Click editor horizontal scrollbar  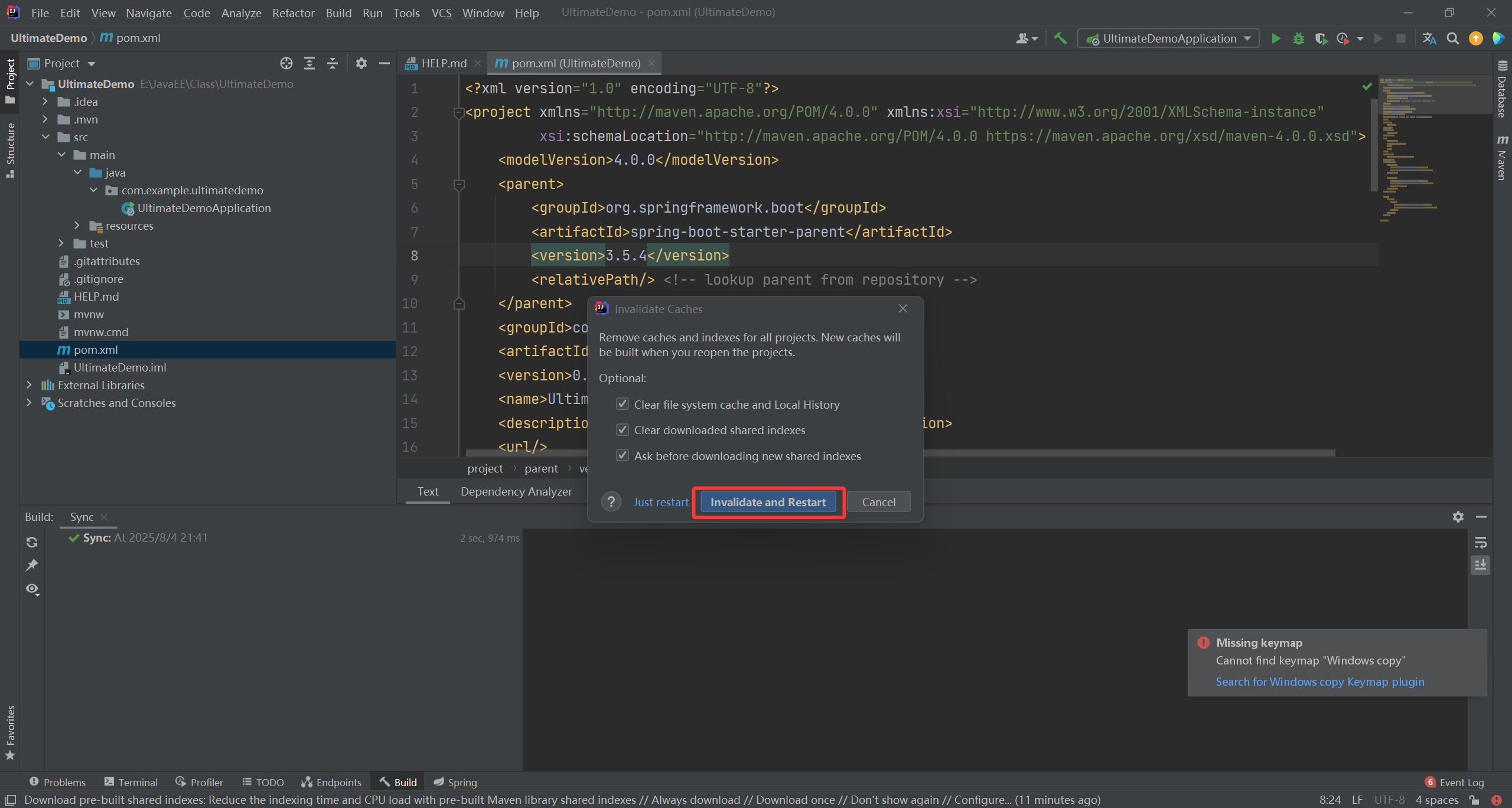pos(900,453)
